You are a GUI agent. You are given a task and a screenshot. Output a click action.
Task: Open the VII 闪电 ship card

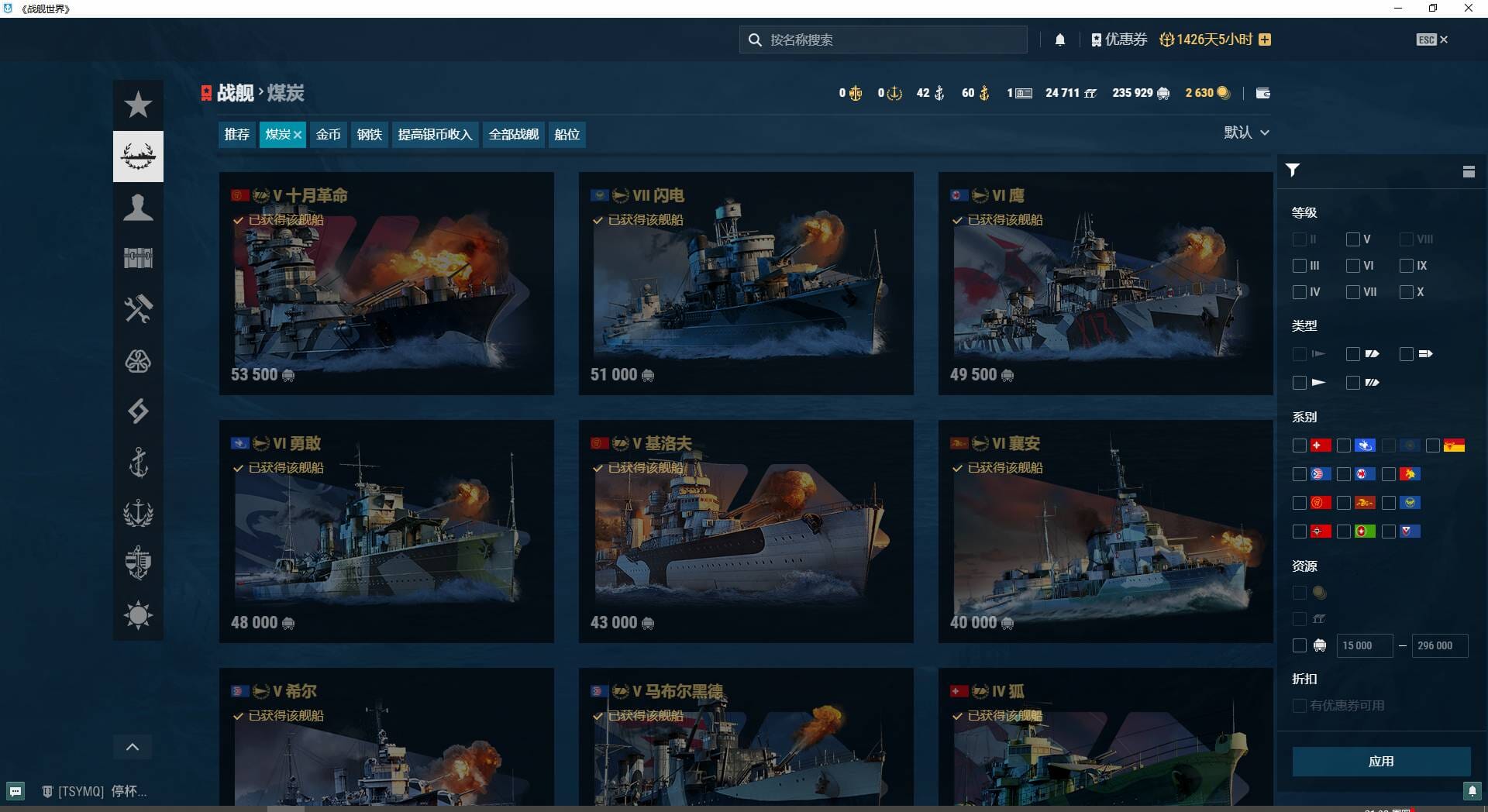[x=746, y=284]
